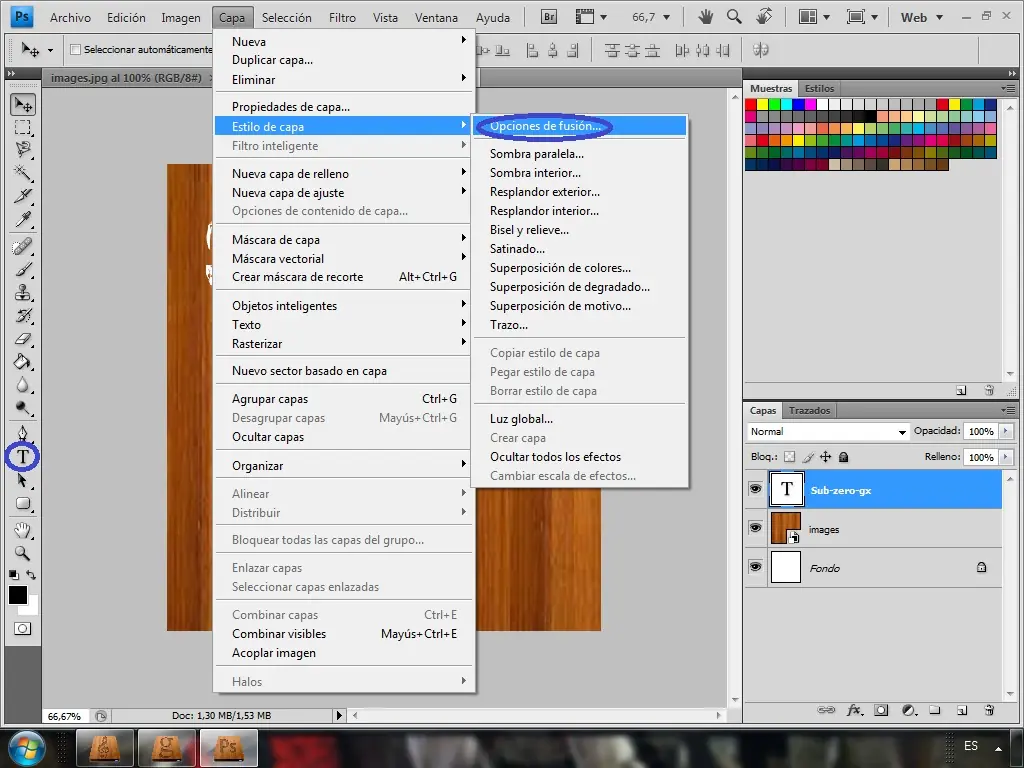Select the Healing Brush tool
Image resolution: width=1024 pixels, height=768 pixels.
coord(23,246)
